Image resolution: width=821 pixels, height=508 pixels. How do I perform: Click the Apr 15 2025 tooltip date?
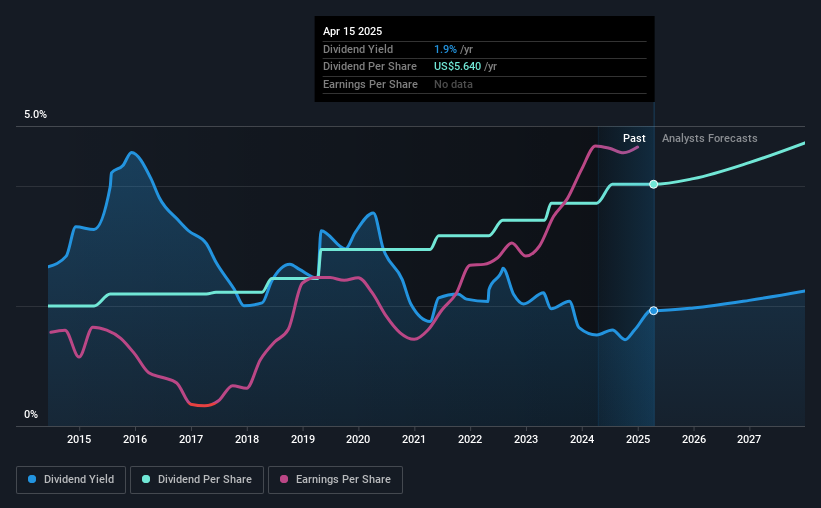tap(352, 31)
